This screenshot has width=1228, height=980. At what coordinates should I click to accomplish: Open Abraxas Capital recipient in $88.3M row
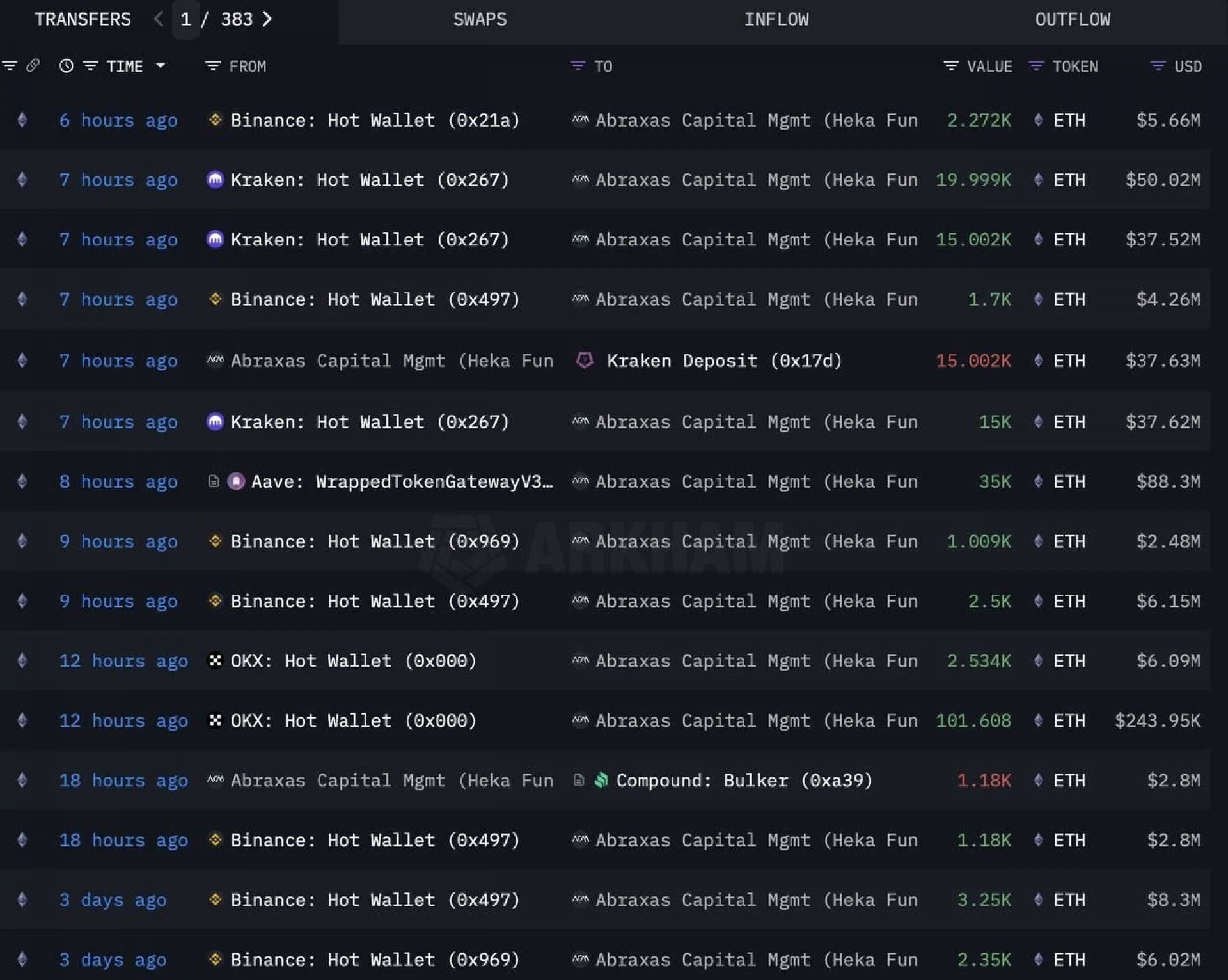pyautogui.click(x=757, y=482)
